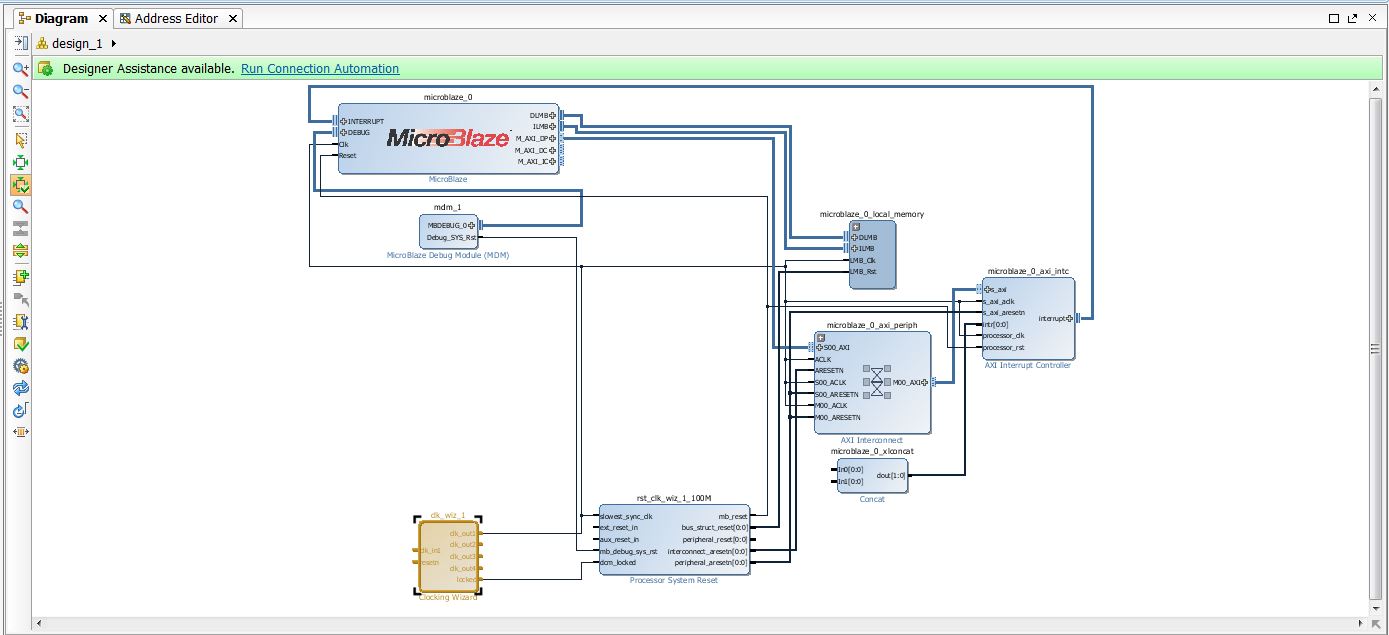
Task: Expand the microblaze_0_axi_periph interconnect block
Action: [x=821, y=337]
